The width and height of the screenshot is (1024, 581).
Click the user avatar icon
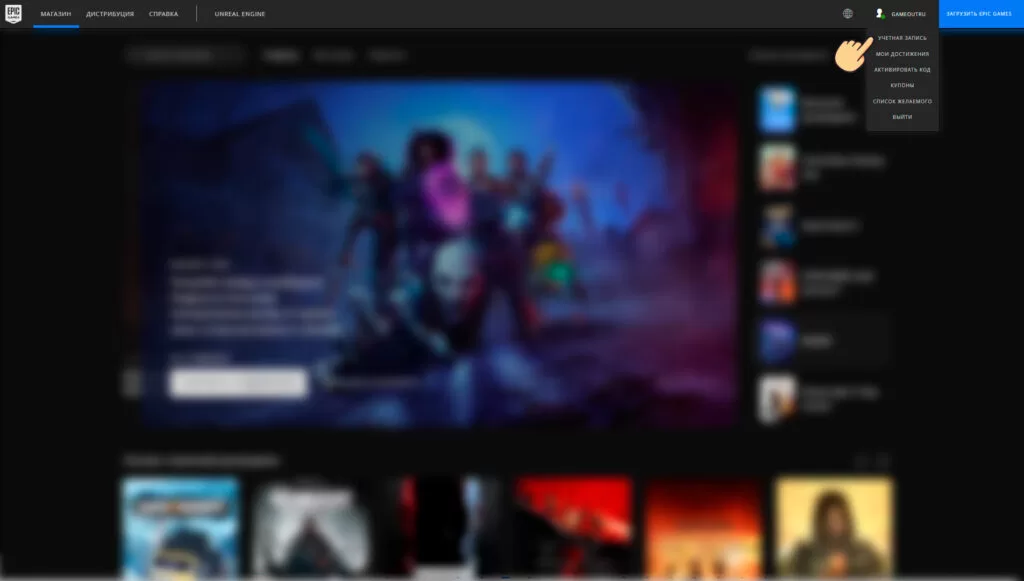tap(880, 14)
